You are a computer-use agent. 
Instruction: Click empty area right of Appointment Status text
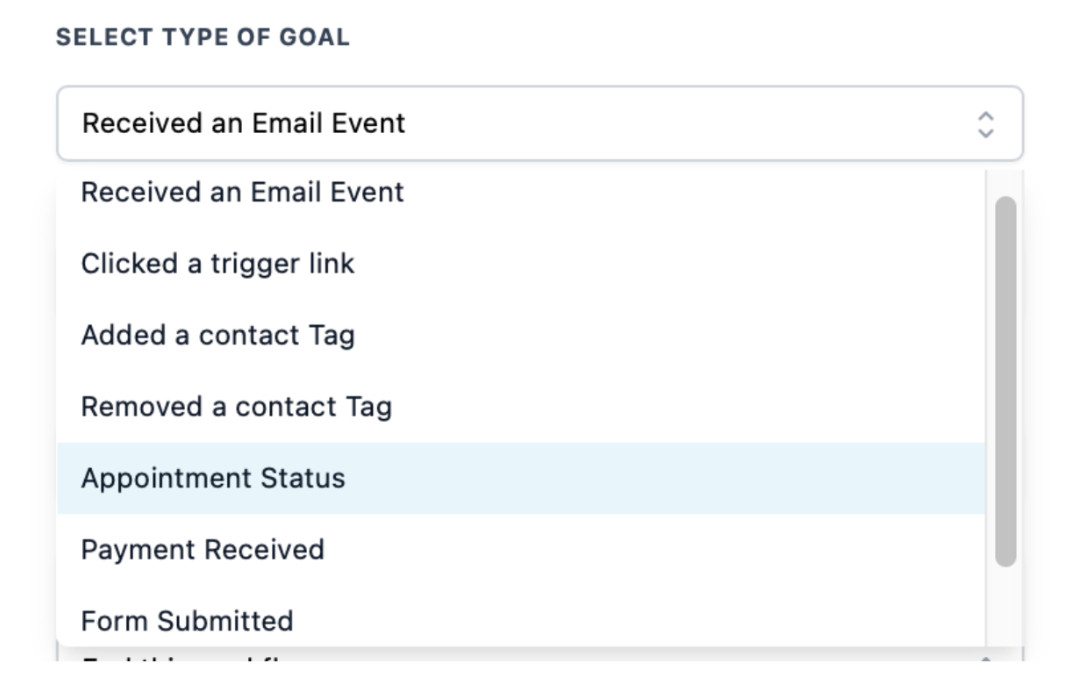pyautogui.click(x=650, y=478)
